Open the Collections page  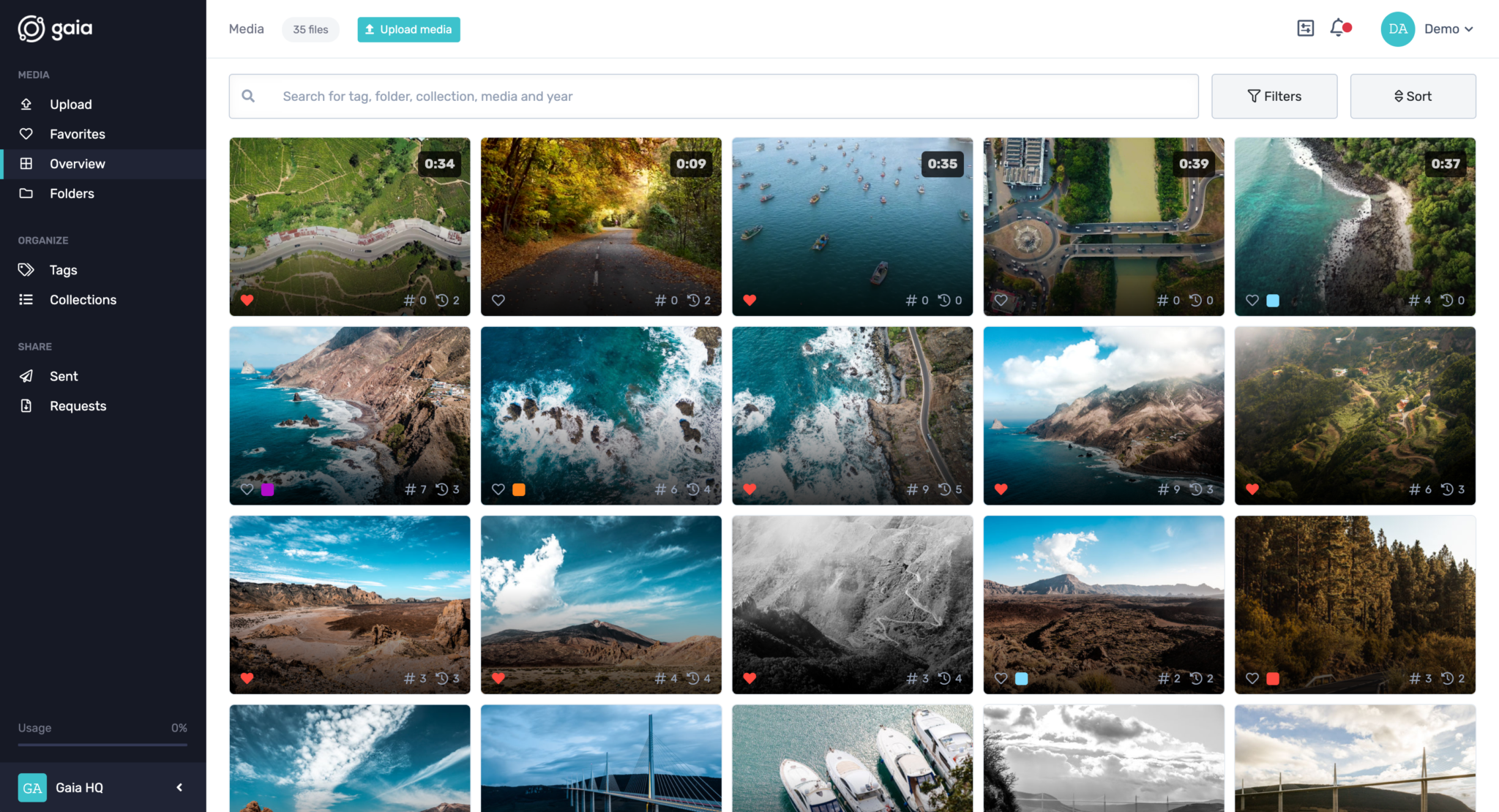click(x=83, y=299)
